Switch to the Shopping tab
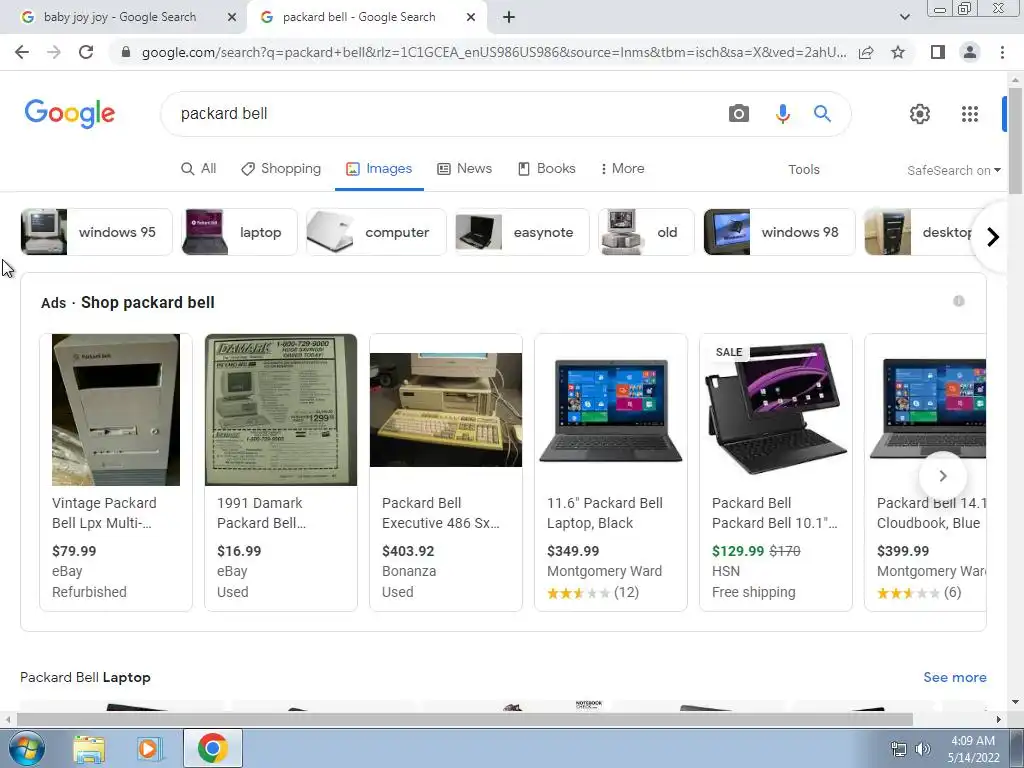The height and width of the screenshot is (768, 1024). pos(281,168)
